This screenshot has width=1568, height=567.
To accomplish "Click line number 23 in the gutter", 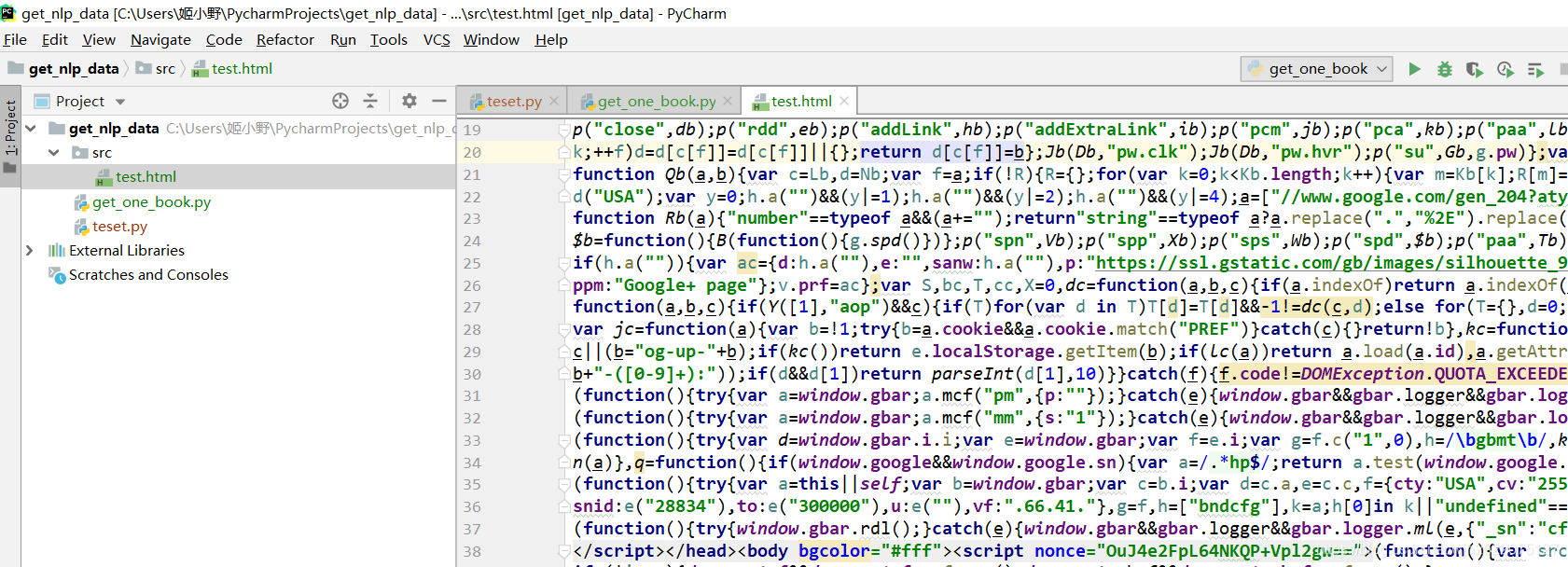I will [x=472, y=219].
